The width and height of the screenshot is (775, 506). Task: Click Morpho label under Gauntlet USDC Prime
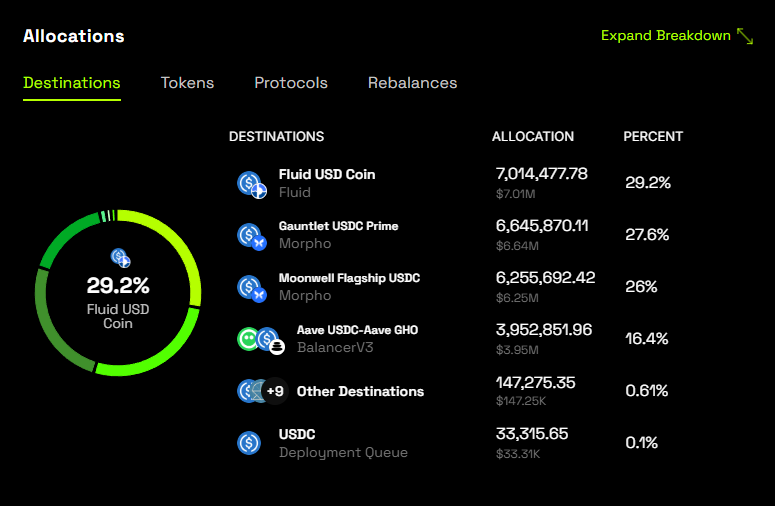coord(305,244)
